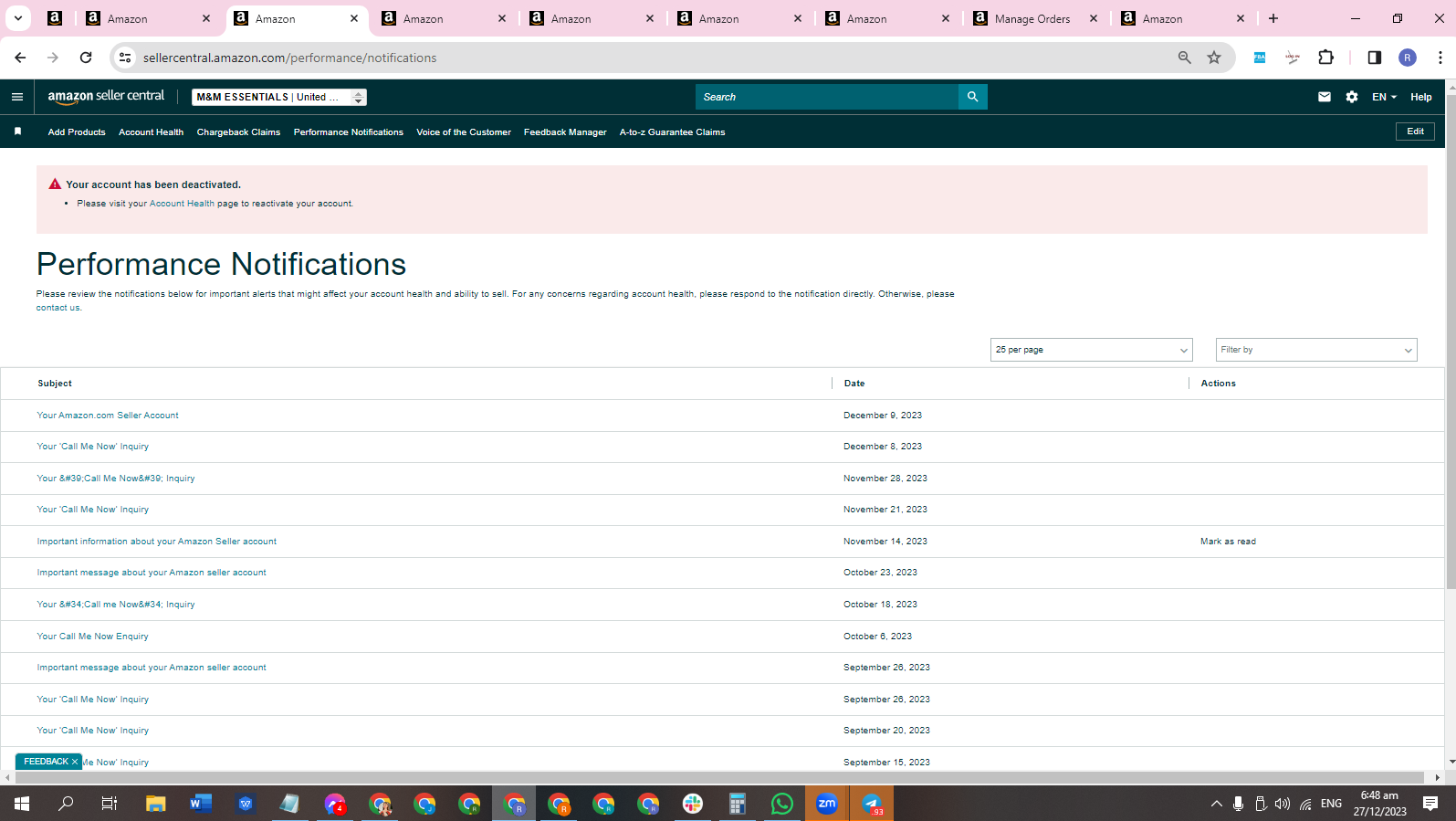Open Zoom from the taskbar

[827, 804]
